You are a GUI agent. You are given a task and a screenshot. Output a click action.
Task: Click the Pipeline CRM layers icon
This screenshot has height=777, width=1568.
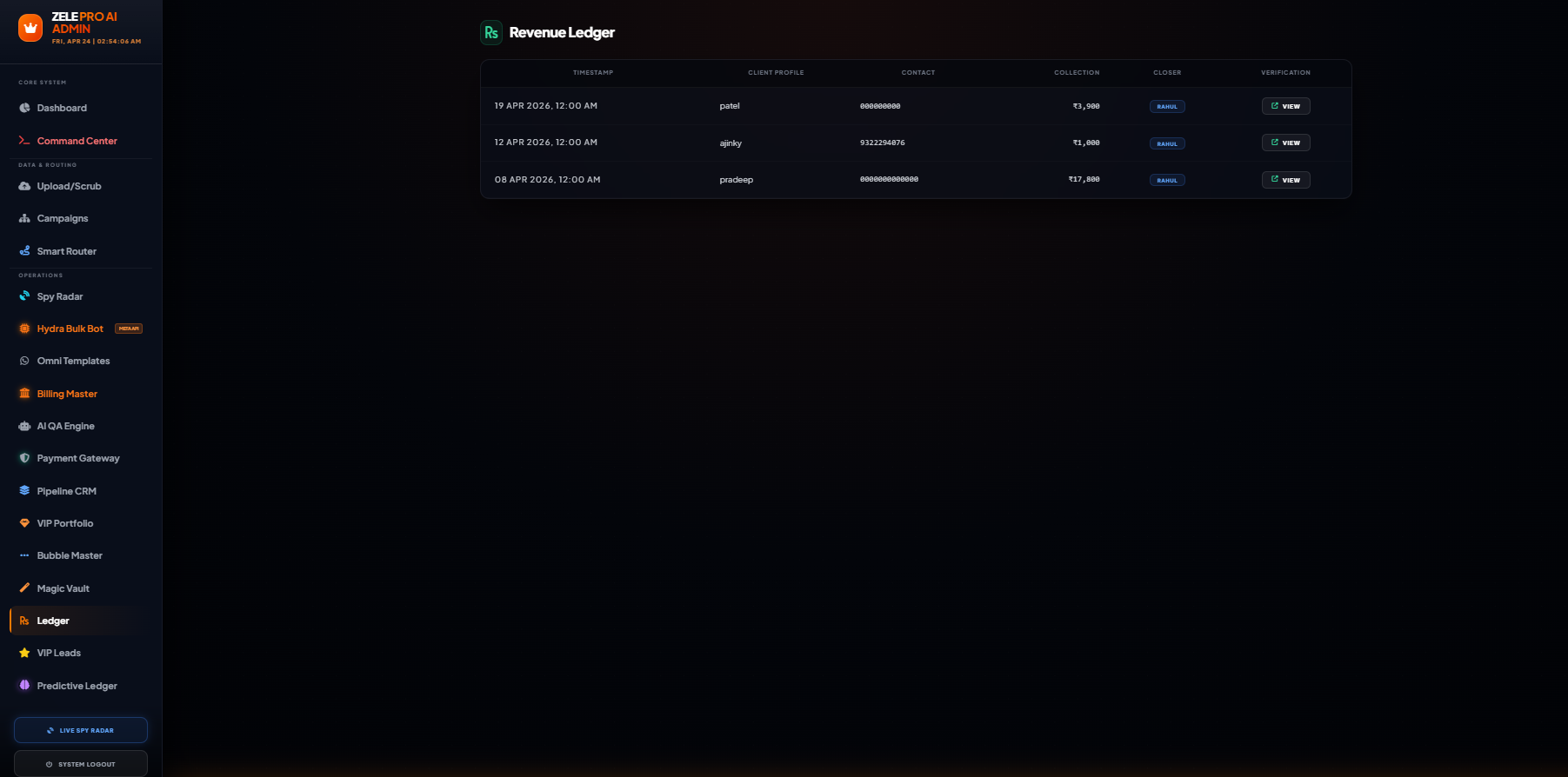click(24, 490)
